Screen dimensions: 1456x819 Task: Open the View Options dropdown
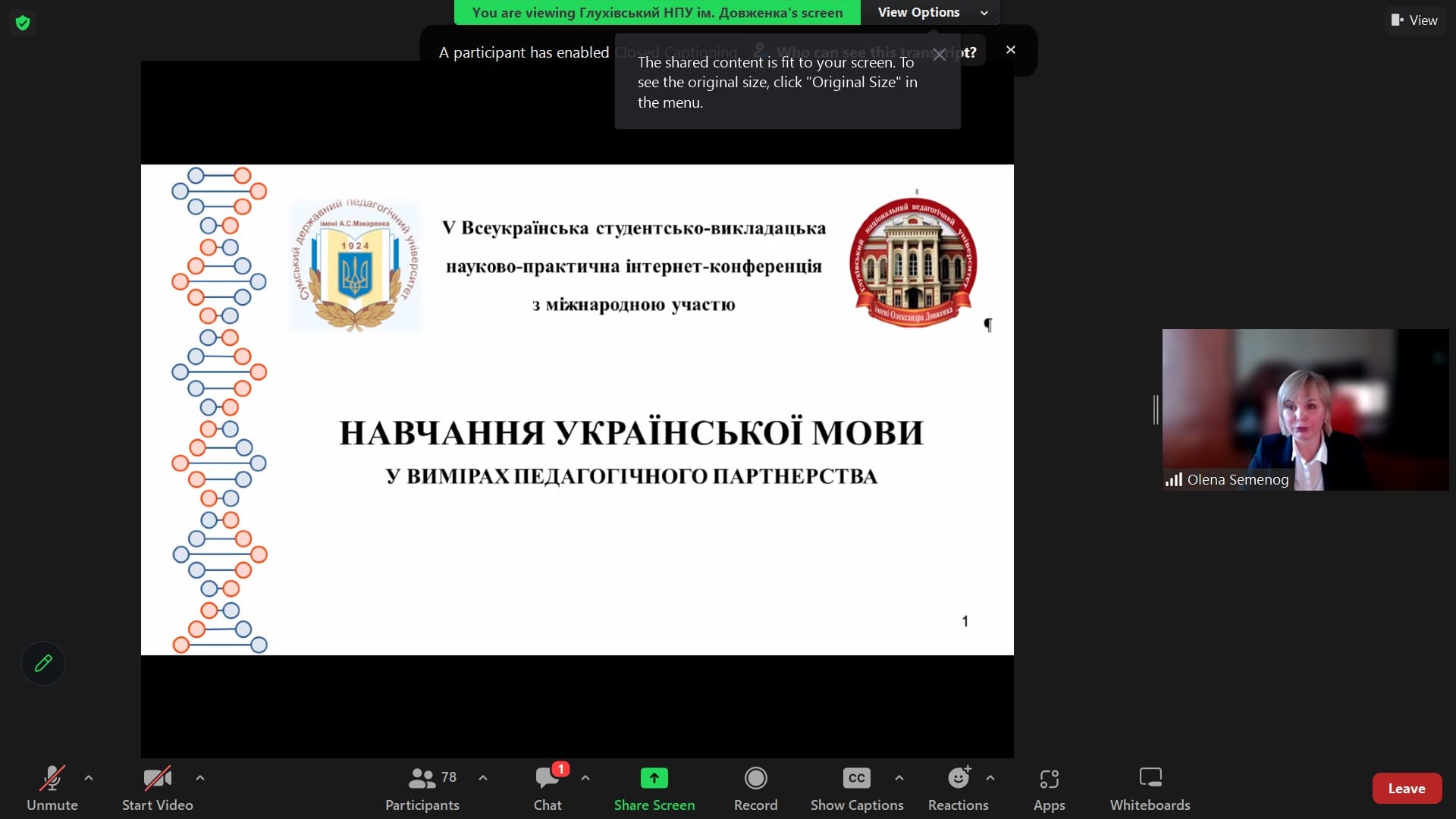click(x=932, y=12)
